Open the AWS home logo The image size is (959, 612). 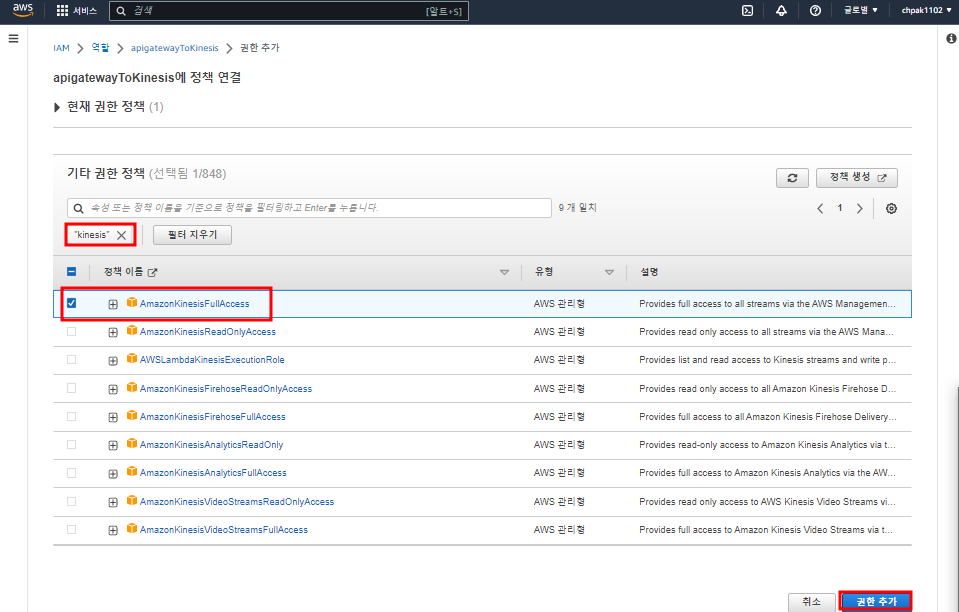tap(23, 10)
